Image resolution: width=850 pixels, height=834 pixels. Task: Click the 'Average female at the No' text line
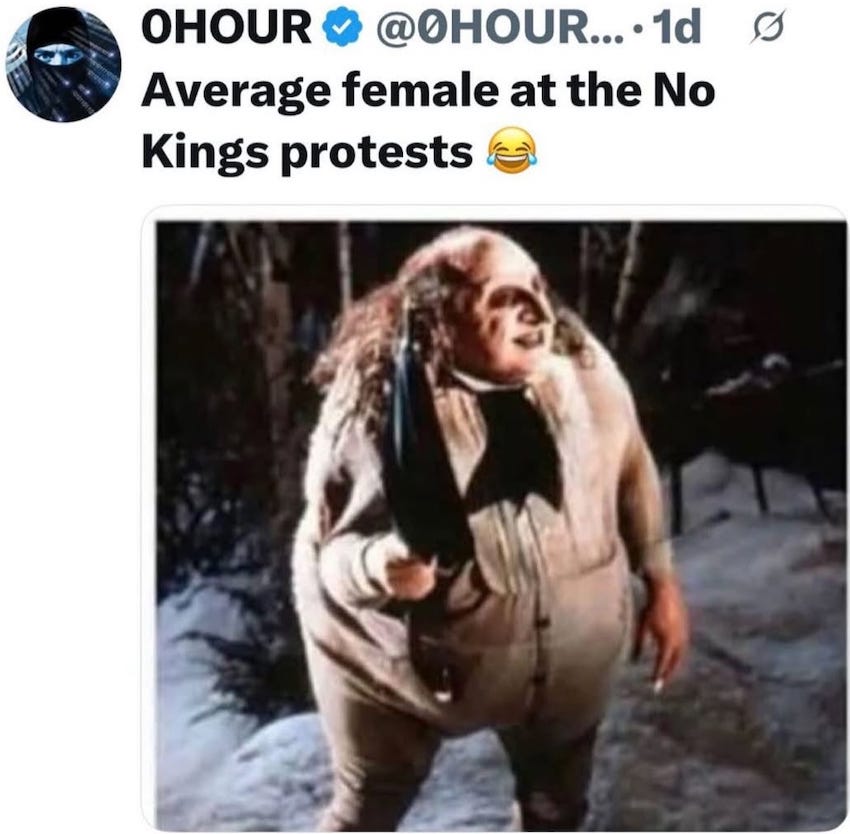click(x=428, y=90)
